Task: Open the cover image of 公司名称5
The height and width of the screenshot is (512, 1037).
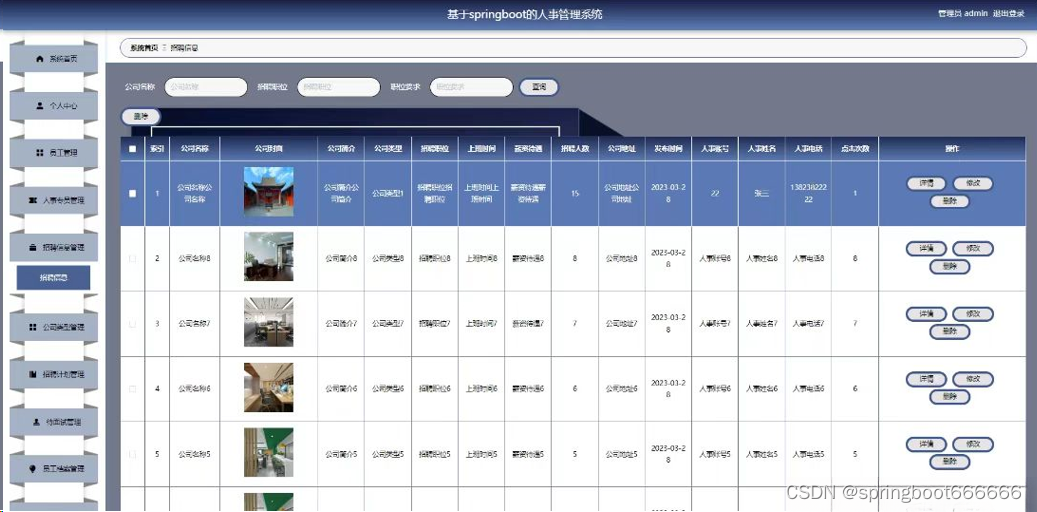Action: (269, 452)
